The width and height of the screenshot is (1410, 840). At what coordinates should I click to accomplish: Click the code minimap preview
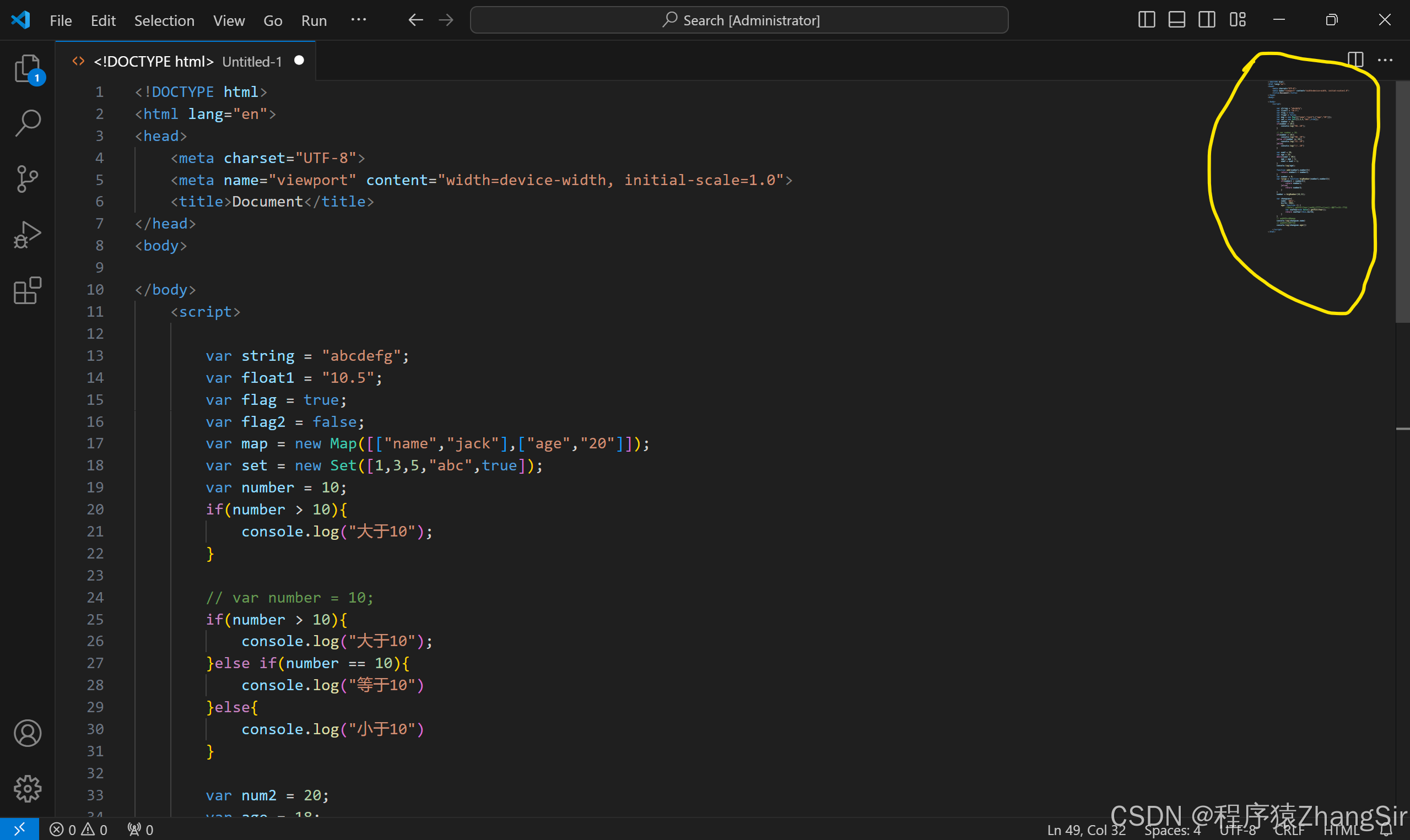coord(1308,156)
